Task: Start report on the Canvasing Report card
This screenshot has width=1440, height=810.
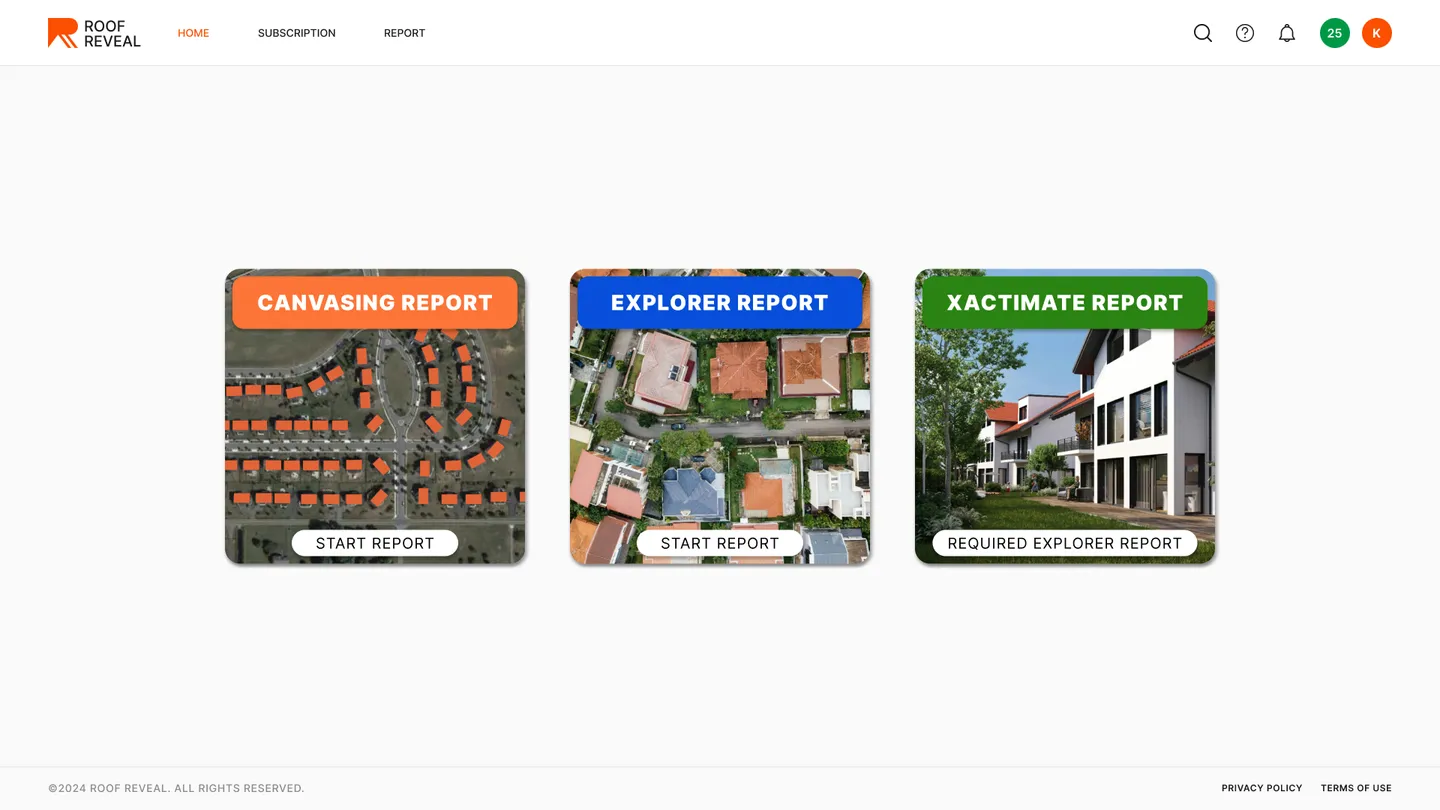Action: click(x=375, y=543)
